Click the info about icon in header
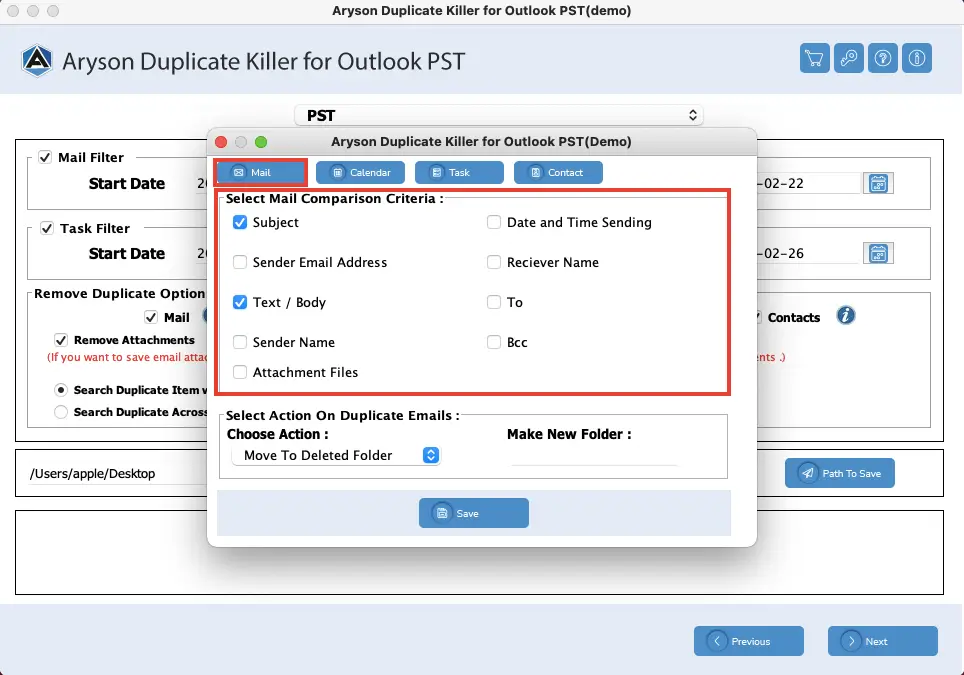The width and height of the screenshot is (964, 675). [x=917, y=58]
